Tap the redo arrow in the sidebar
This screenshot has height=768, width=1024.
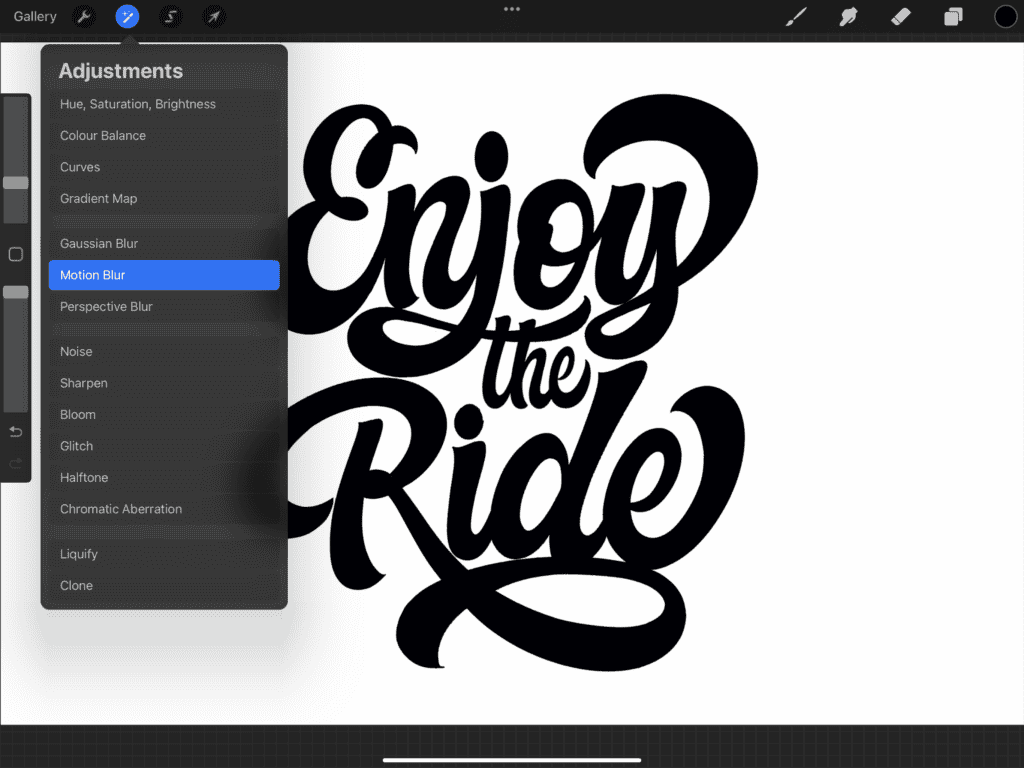click(x=15, y=463)
